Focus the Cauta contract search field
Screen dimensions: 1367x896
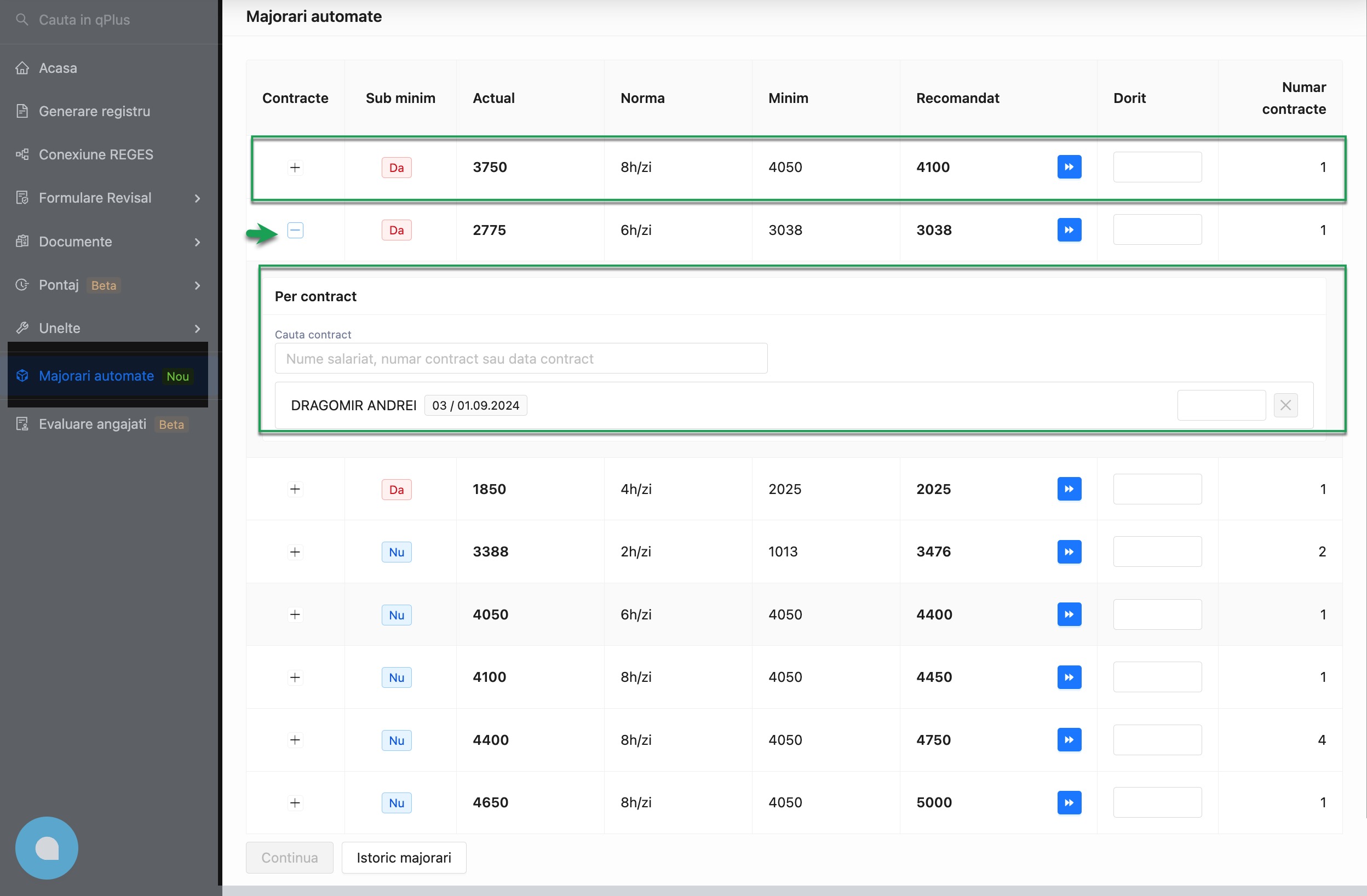click(x=521, y=358)
